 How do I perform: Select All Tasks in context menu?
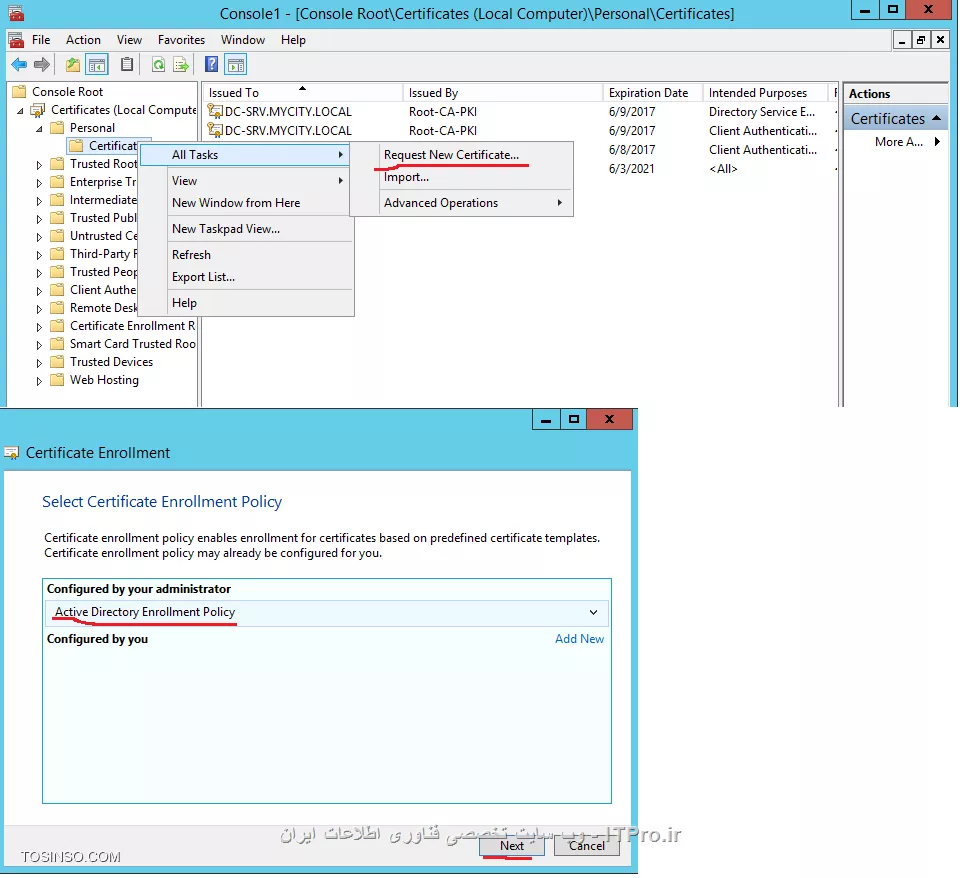245,155
